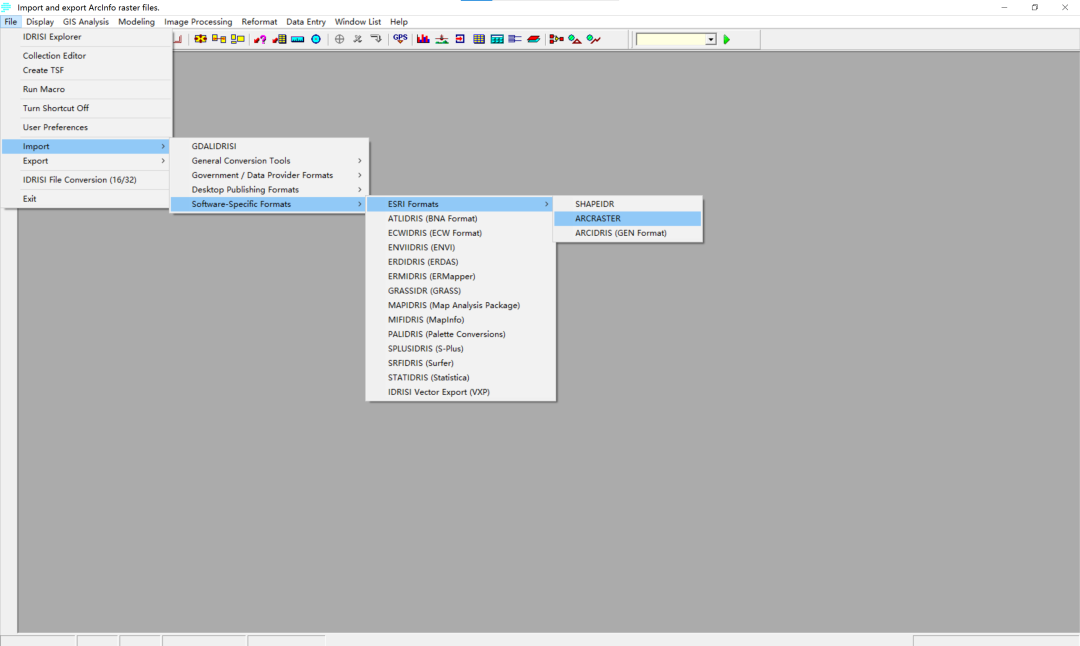Select Run Macro
Image resolution: width=1080 pixels, height=646 pixels.
[86, 90]
